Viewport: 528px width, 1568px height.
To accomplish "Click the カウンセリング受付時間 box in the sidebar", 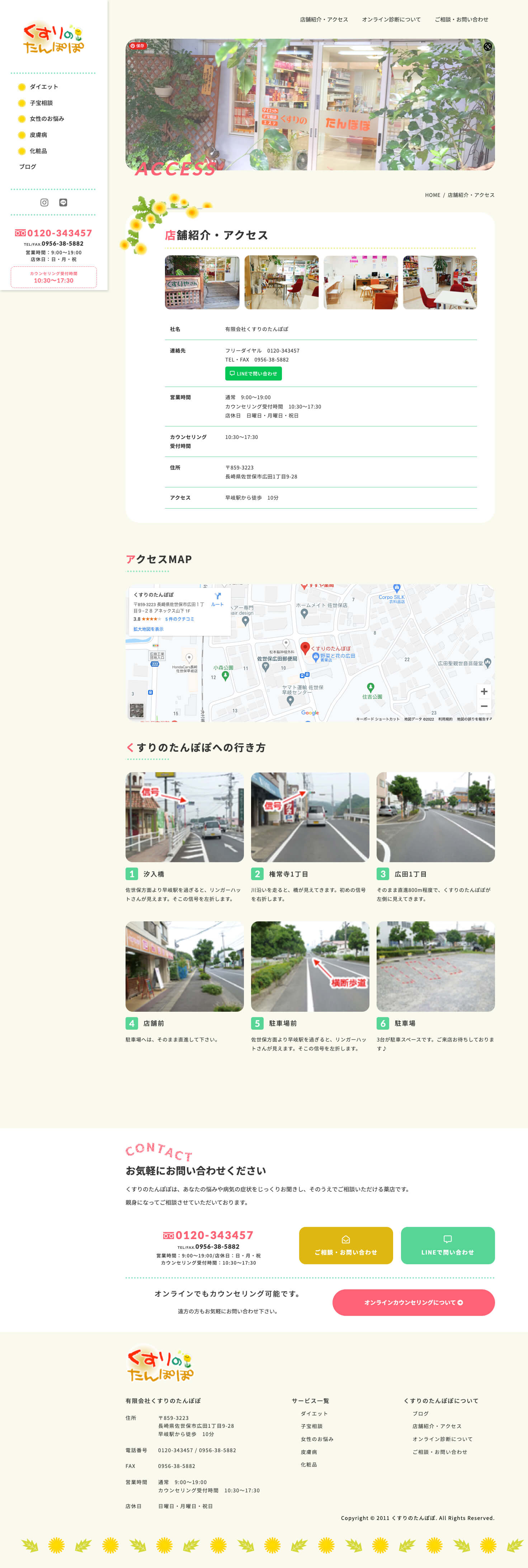I will [53, 277].
